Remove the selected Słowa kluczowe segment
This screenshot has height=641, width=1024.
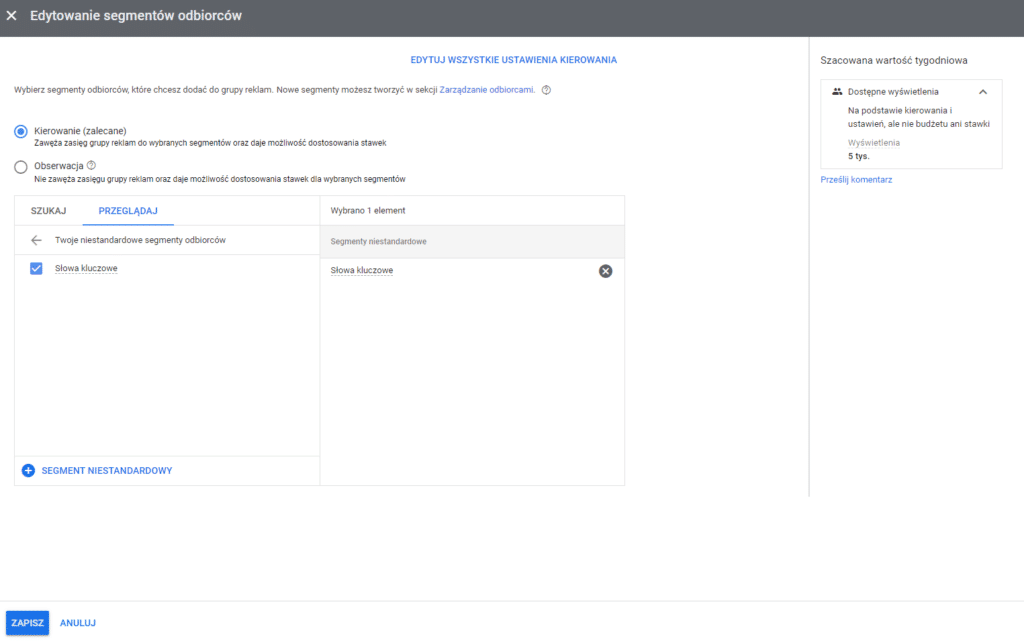[605, 271]
